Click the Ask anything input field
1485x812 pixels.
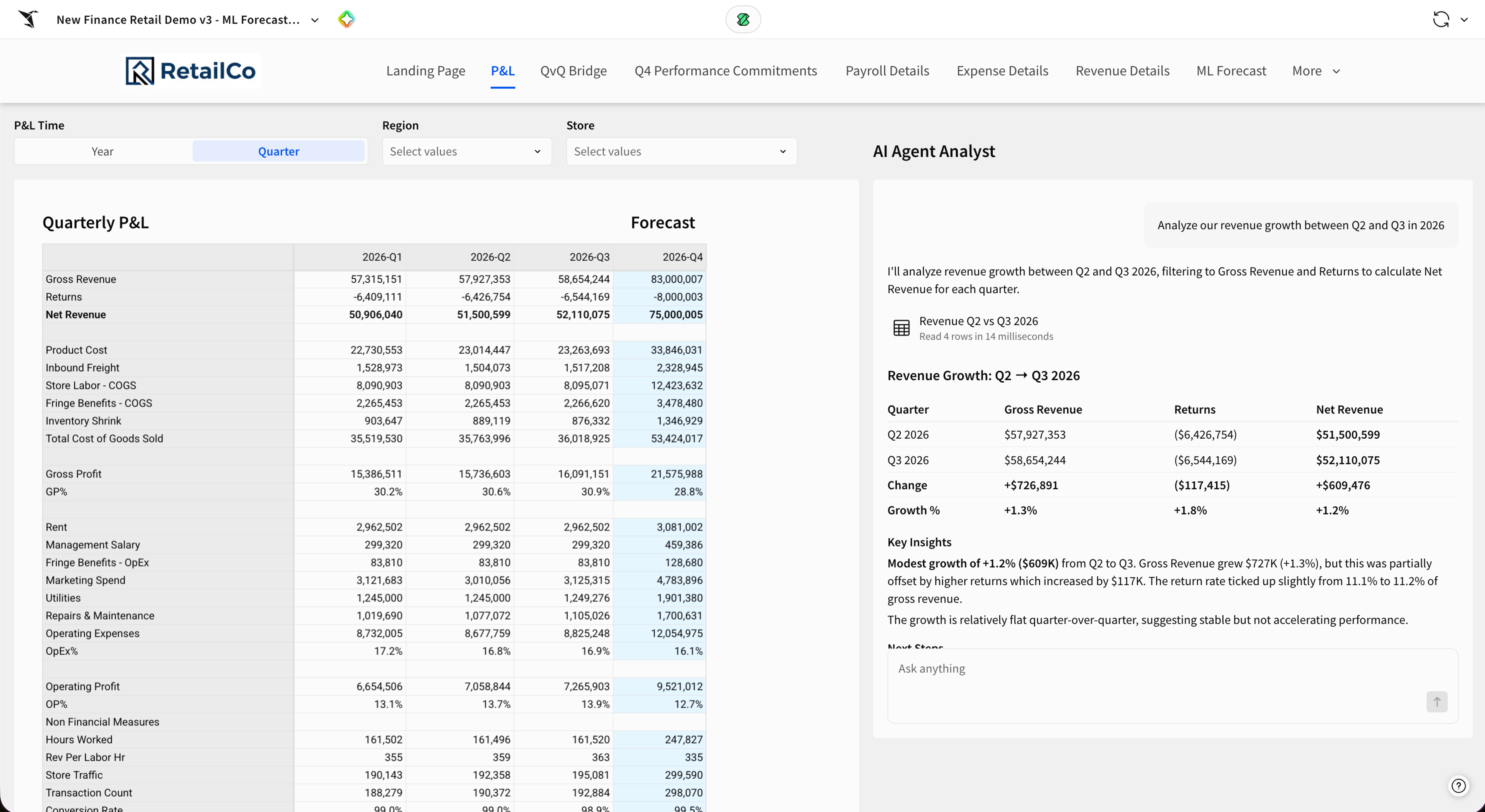pyautogui.click(x=1172, y=686)
